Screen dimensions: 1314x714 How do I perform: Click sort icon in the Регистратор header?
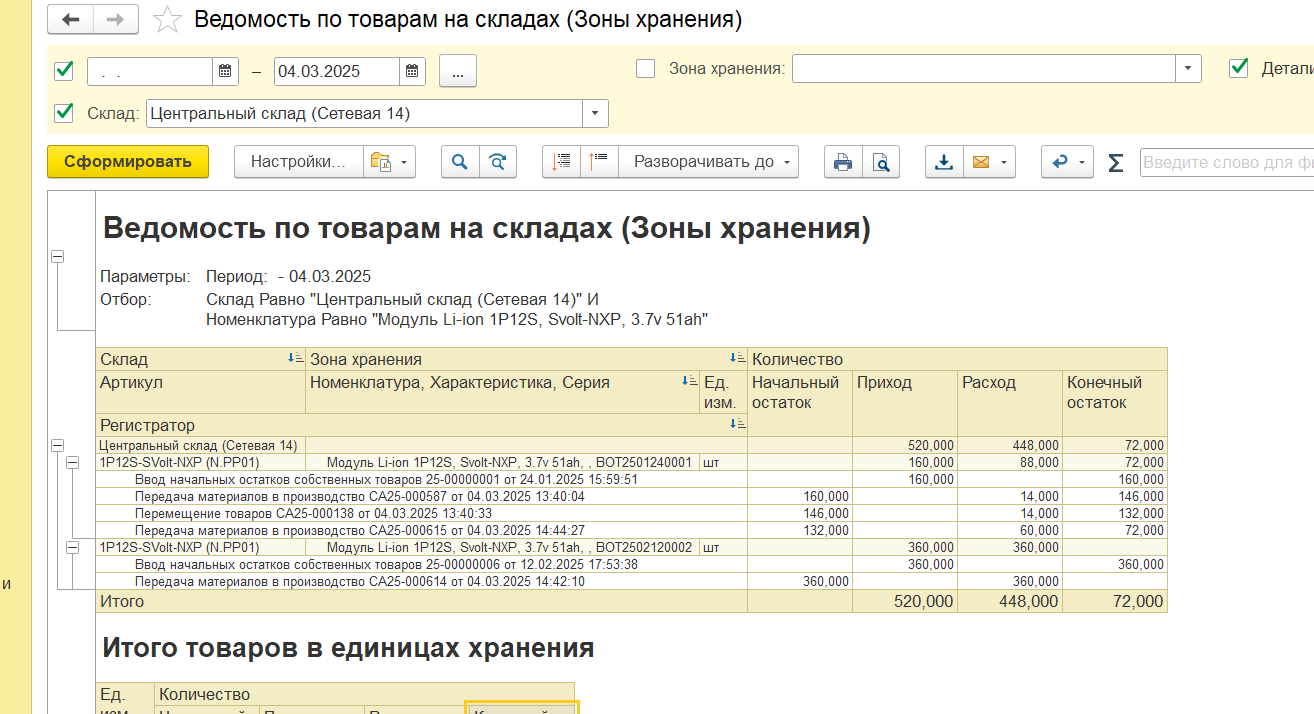[x=737, y=424]
